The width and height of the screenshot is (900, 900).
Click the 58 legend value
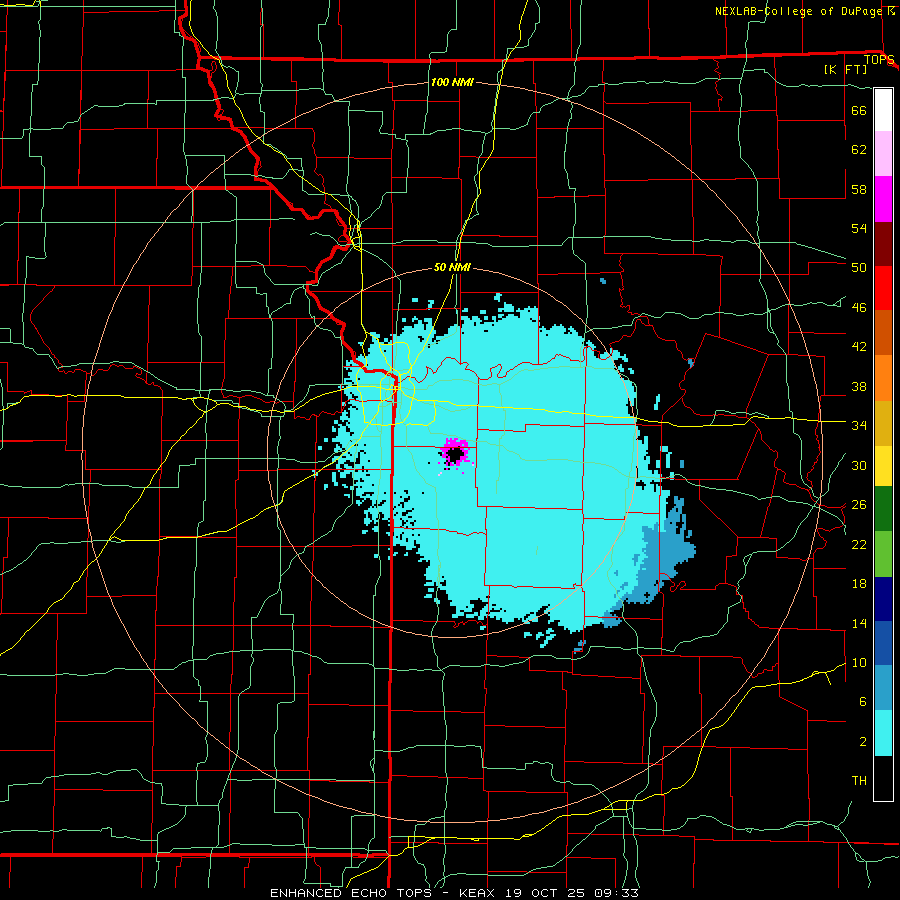[x=859, y=189]
